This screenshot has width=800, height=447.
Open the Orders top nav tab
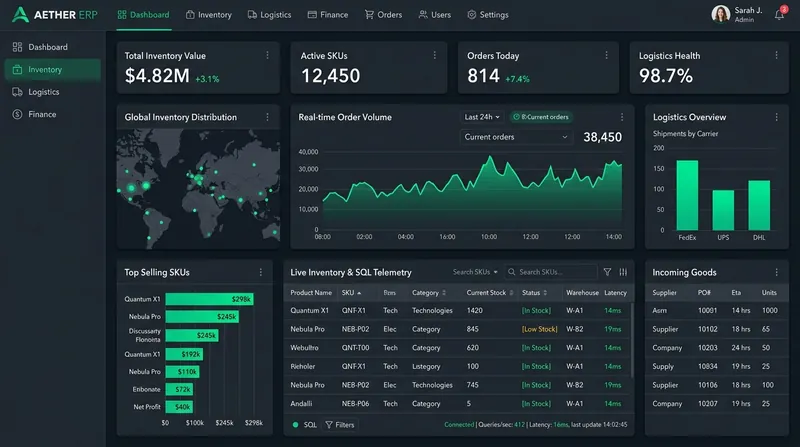(x=384, y=15)
